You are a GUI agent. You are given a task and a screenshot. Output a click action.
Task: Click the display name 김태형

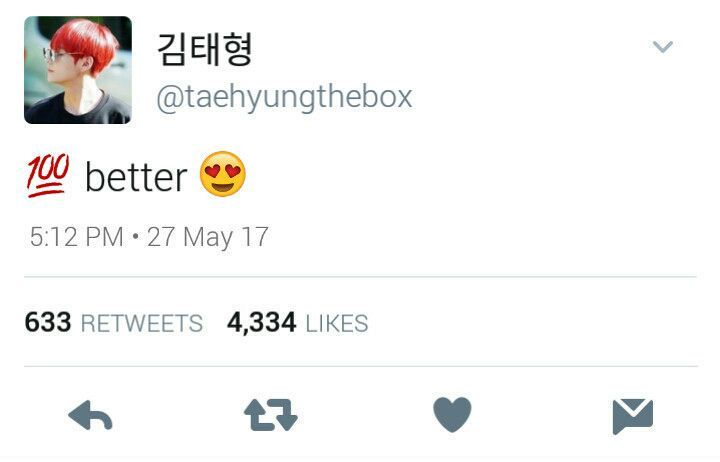tap(205, 48)
